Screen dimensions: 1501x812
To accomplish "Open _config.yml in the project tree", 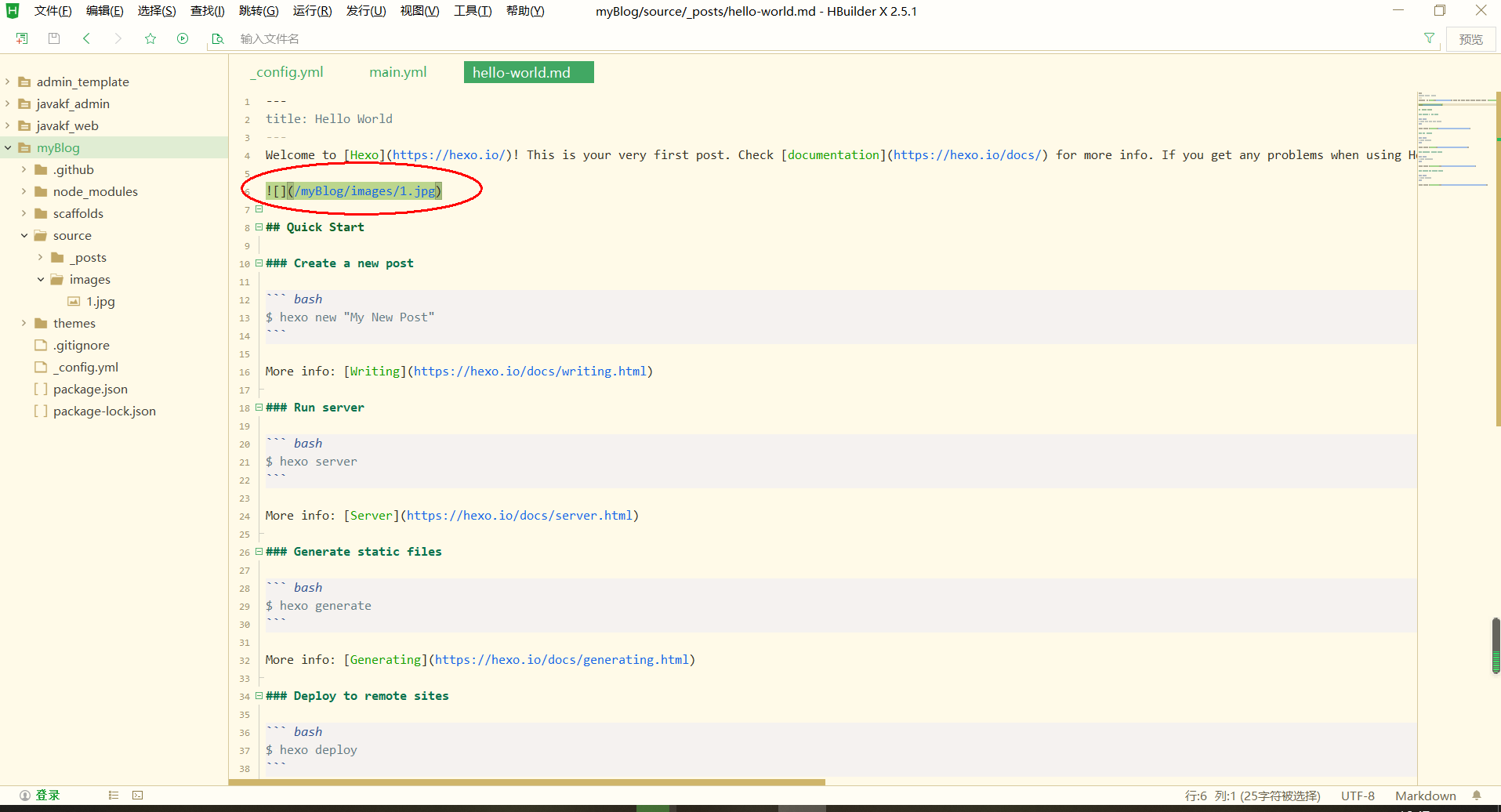I will coord(85,367).
